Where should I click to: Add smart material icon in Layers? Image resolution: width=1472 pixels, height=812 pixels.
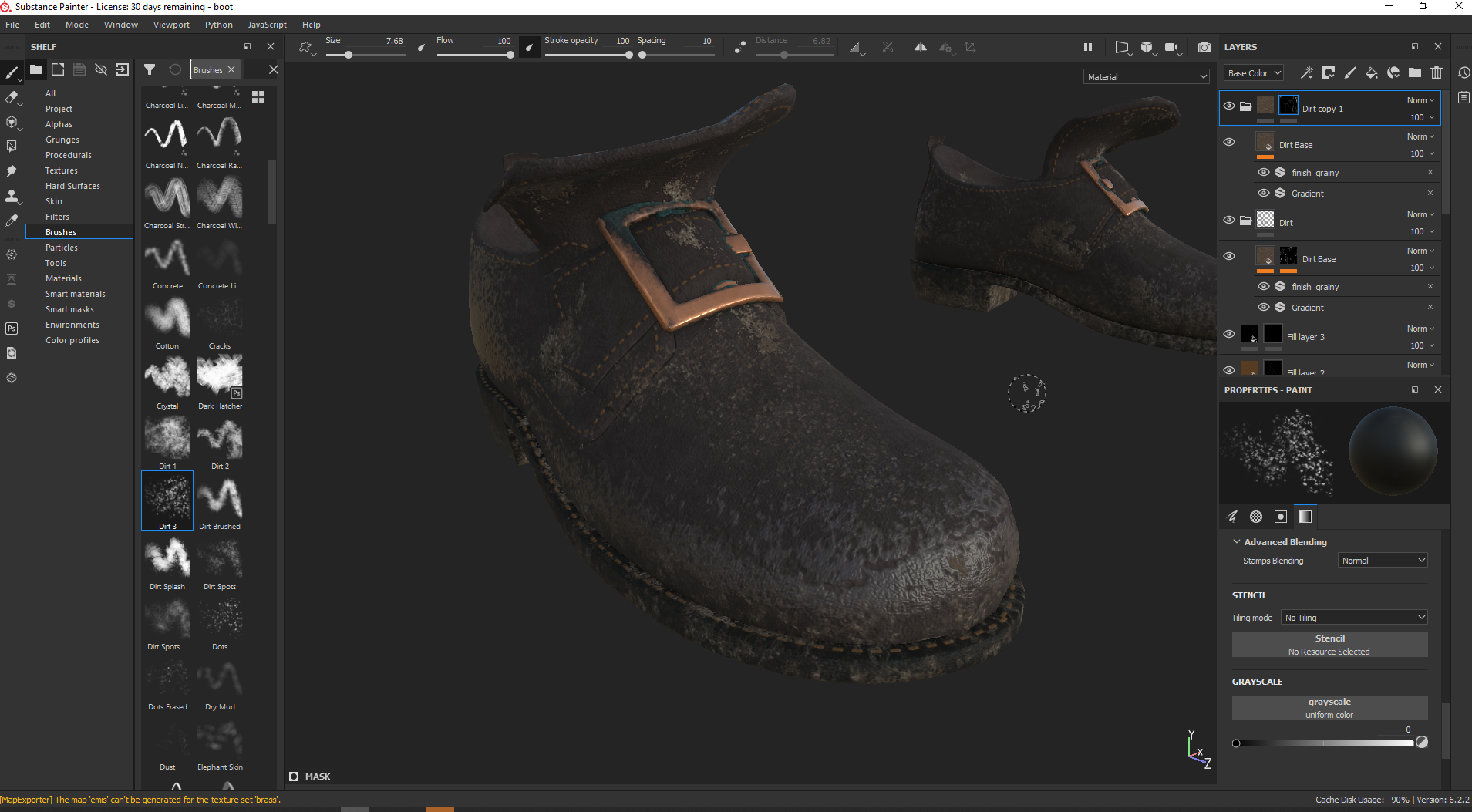pos(1393,73)
